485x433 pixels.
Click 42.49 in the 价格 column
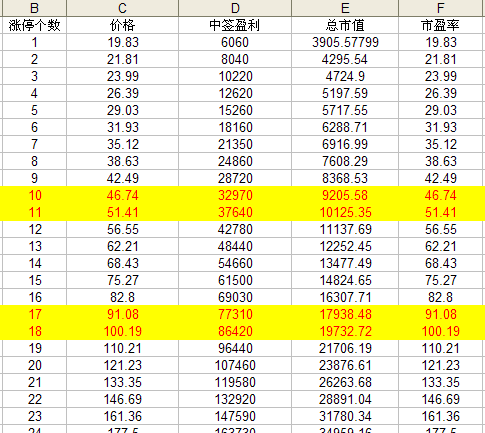(x=122, y=178)
